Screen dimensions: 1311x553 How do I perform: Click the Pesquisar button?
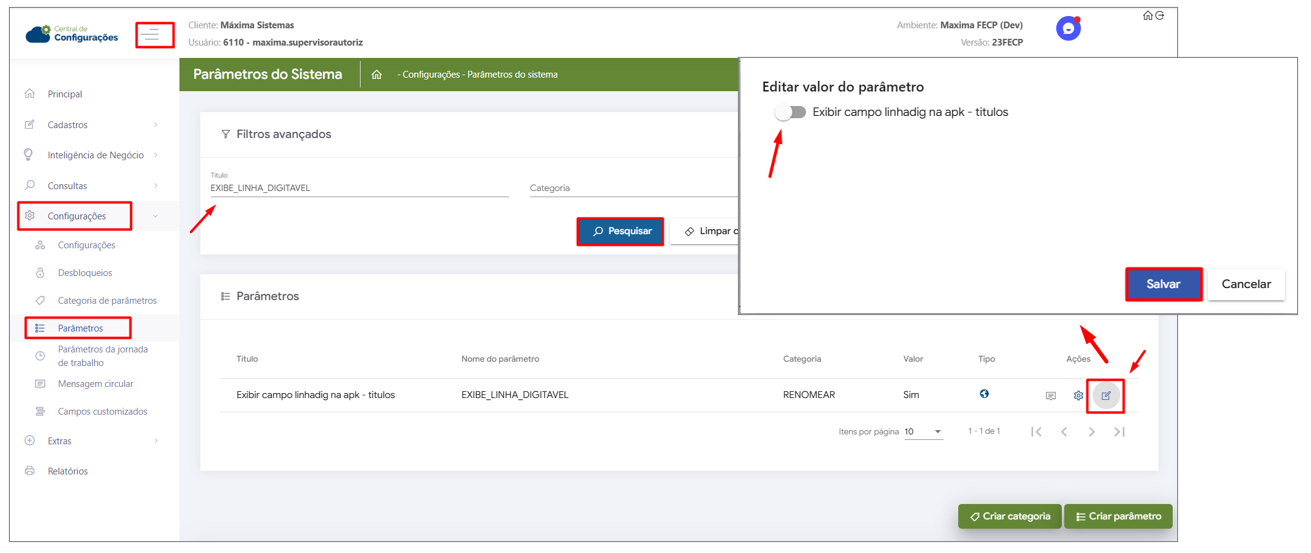621,231
